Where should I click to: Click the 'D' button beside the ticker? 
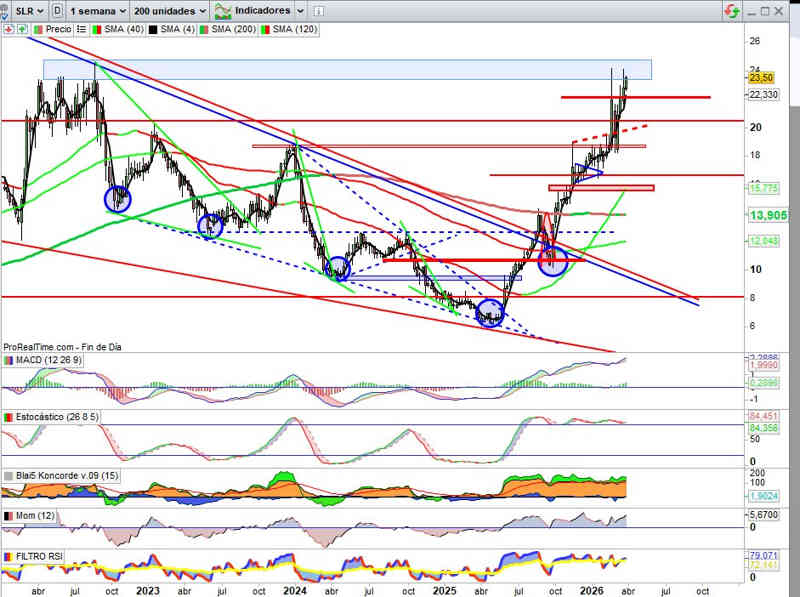tap(58, 10)
